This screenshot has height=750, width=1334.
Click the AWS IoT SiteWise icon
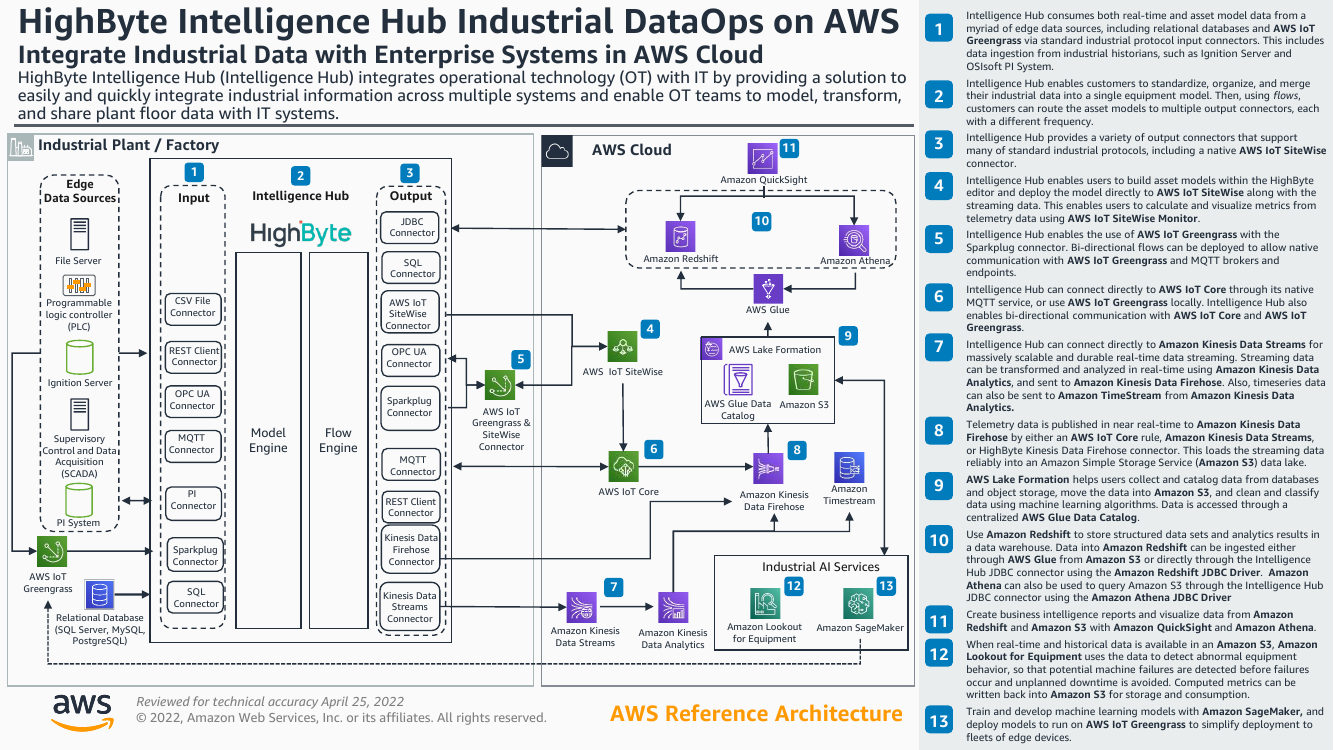[623, 347]
